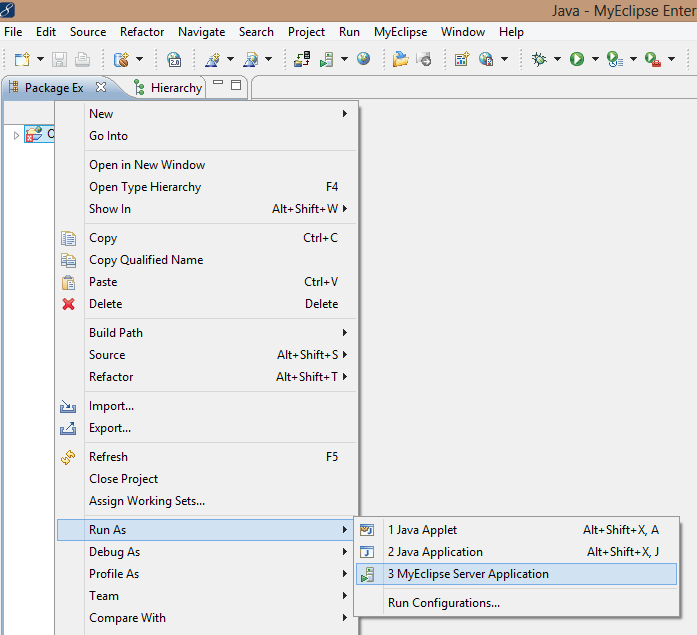The width and height of the screenshot is (697, 635).
Task: Click the green Run toolbar button
Action: [577, 59]
